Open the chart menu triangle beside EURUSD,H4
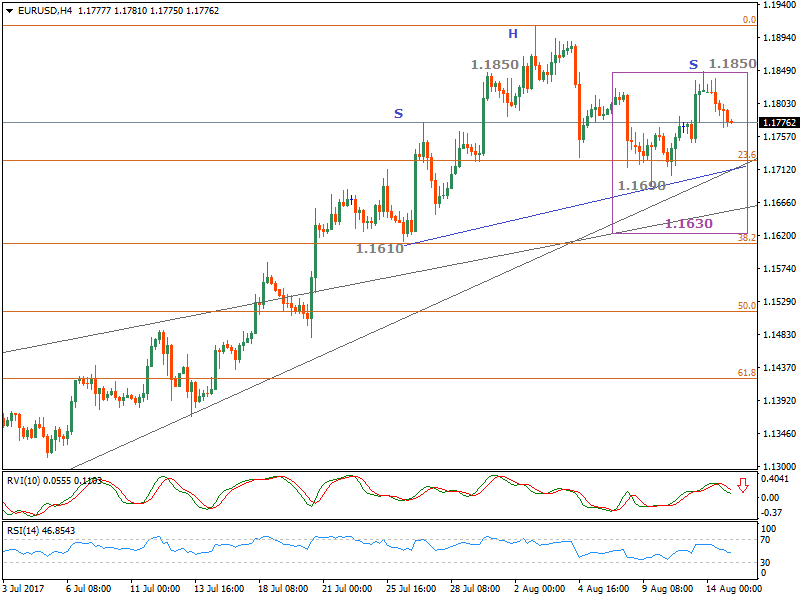Image resolution: width=800 pixels, height=600 pixels. pyautogui.click(x=9, y=11)
